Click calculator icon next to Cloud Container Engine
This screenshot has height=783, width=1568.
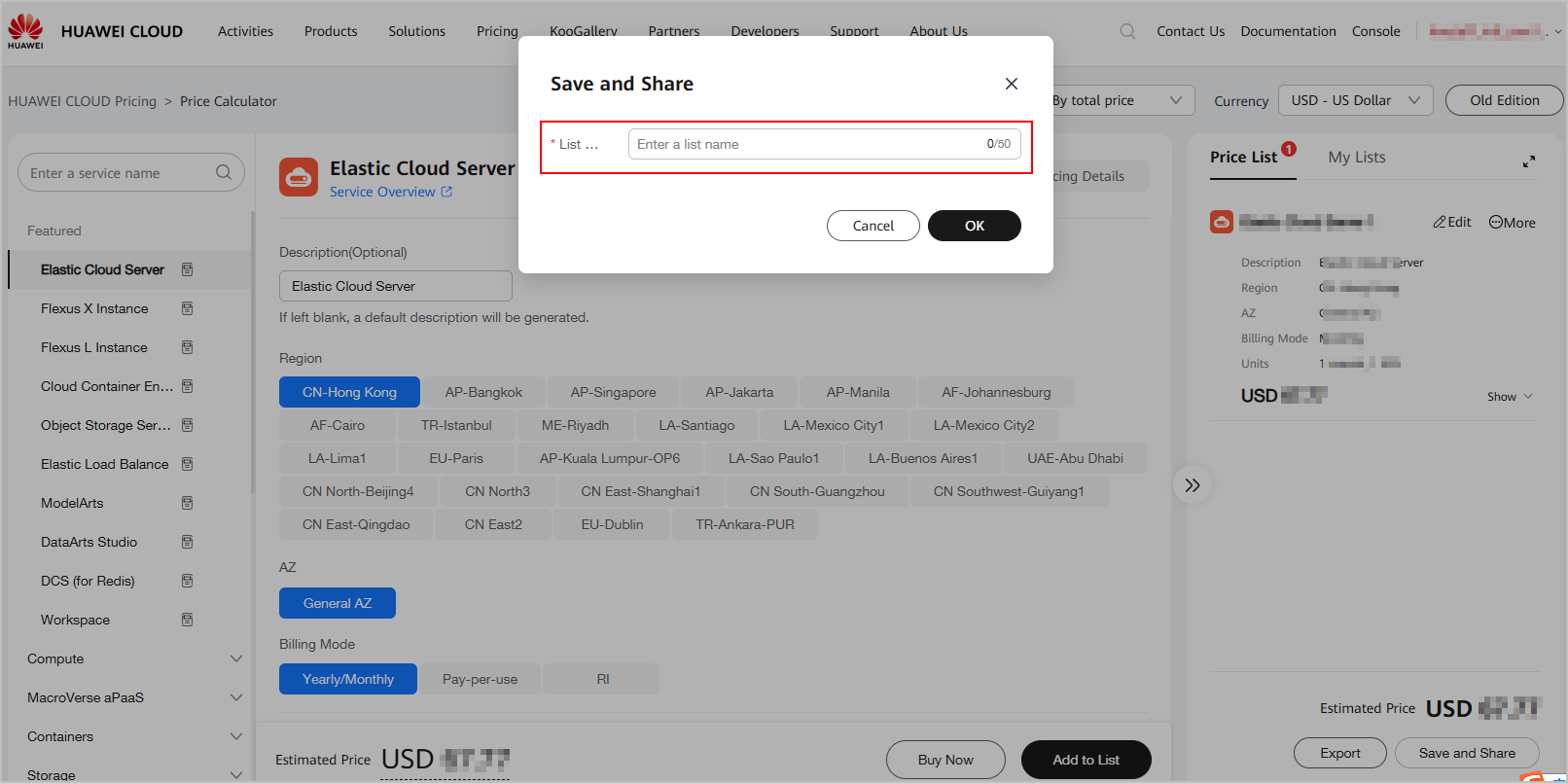click(x=188, y=386)
